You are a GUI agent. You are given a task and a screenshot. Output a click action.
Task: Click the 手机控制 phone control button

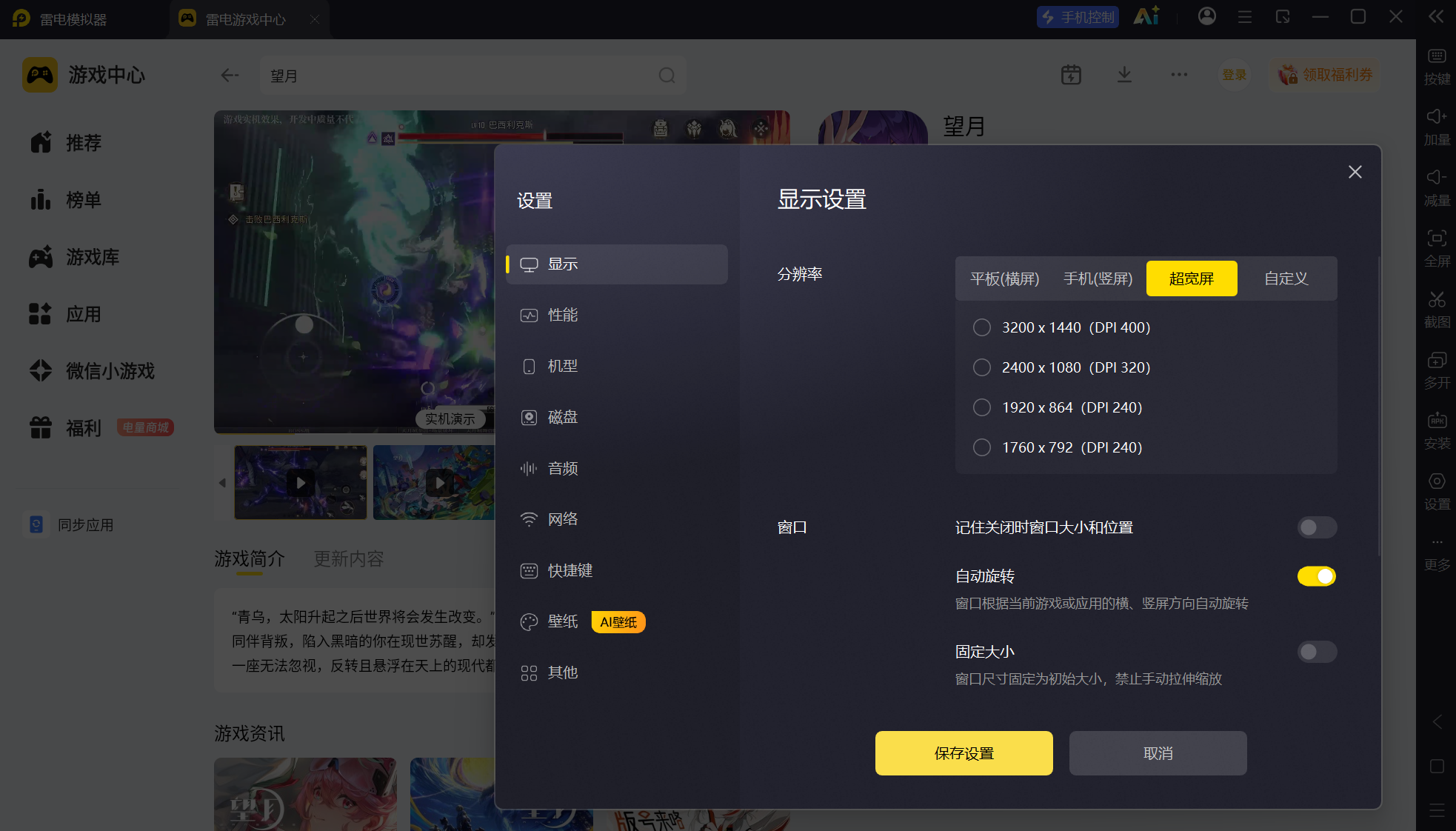pos(1078,16)
